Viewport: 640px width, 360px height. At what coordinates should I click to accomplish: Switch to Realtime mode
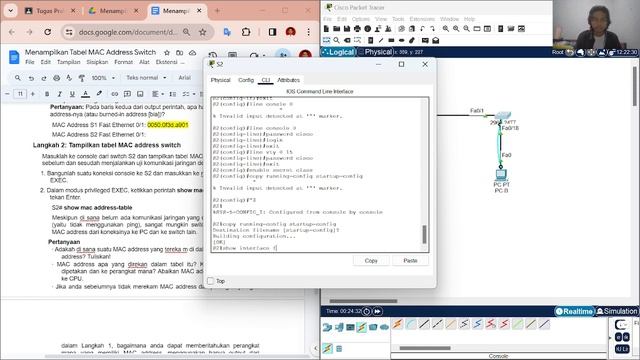(575, 311)
